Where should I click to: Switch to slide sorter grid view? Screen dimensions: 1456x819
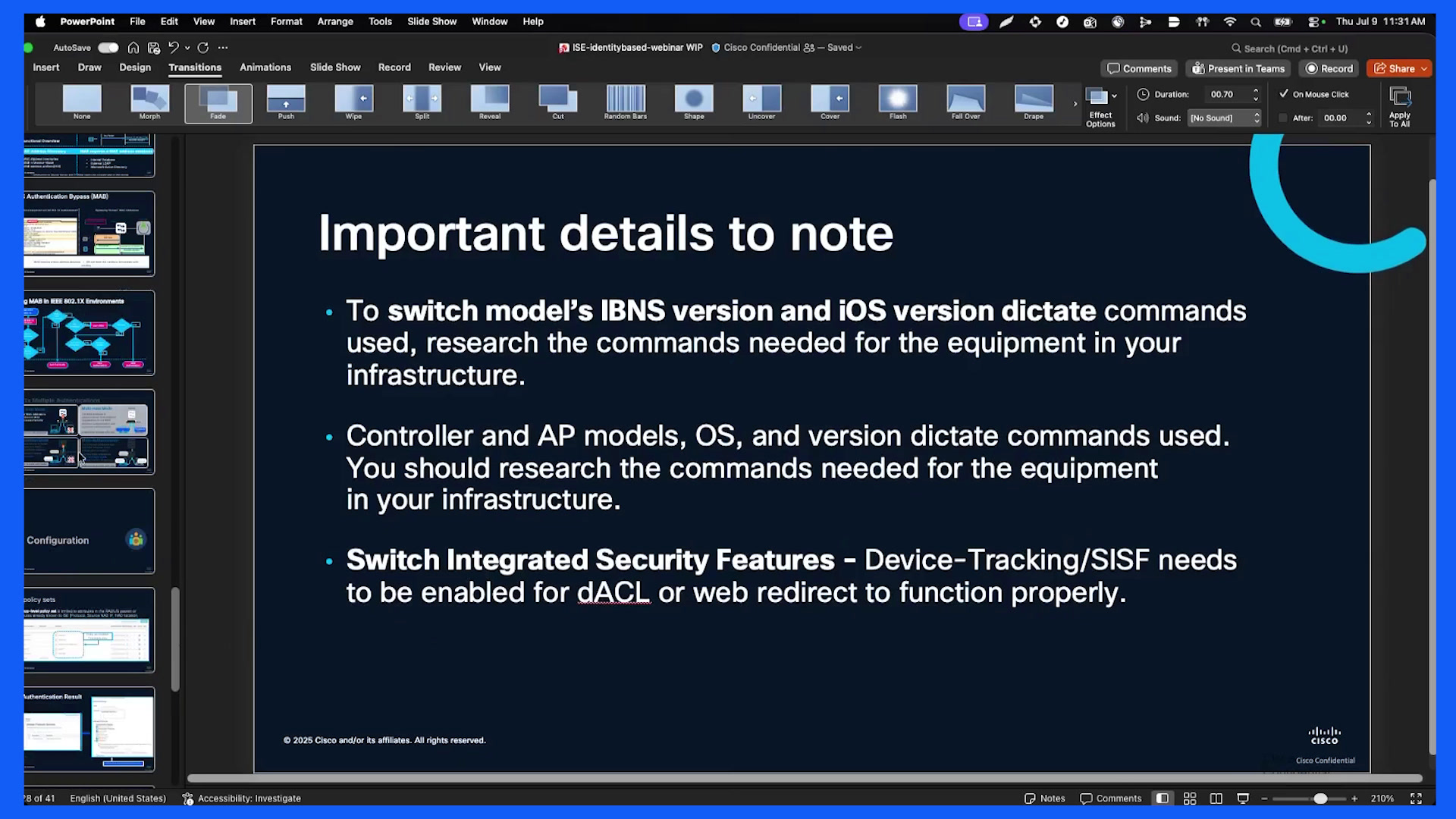pos(1190,799)
